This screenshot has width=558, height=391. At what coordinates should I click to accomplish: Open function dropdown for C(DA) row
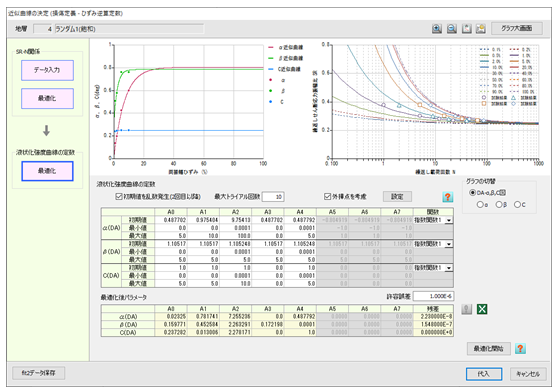449,268
